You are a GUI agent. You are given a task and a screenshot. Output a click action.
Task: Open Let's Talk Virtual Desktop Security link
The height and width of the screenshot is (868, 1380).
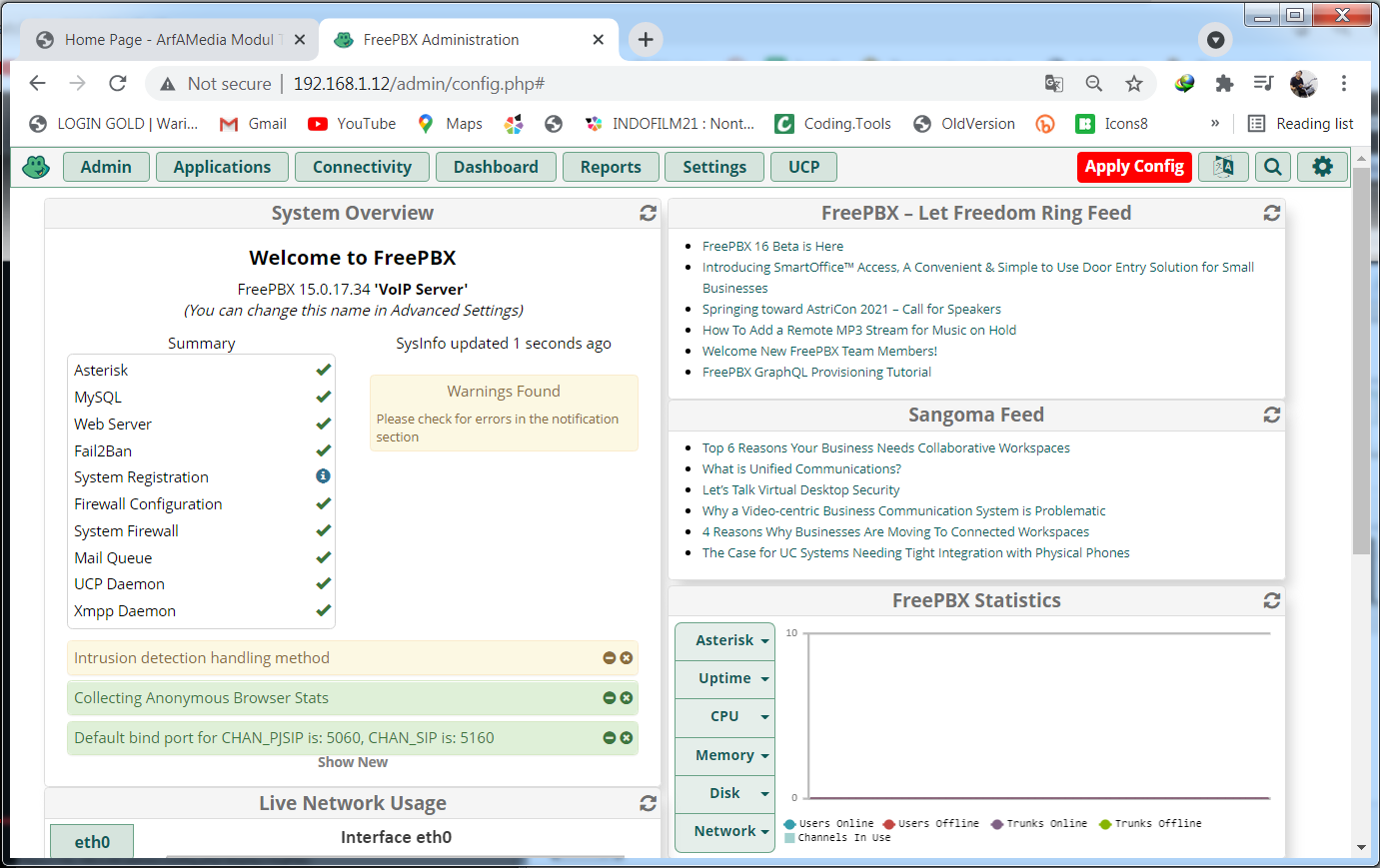coord(800,489)
